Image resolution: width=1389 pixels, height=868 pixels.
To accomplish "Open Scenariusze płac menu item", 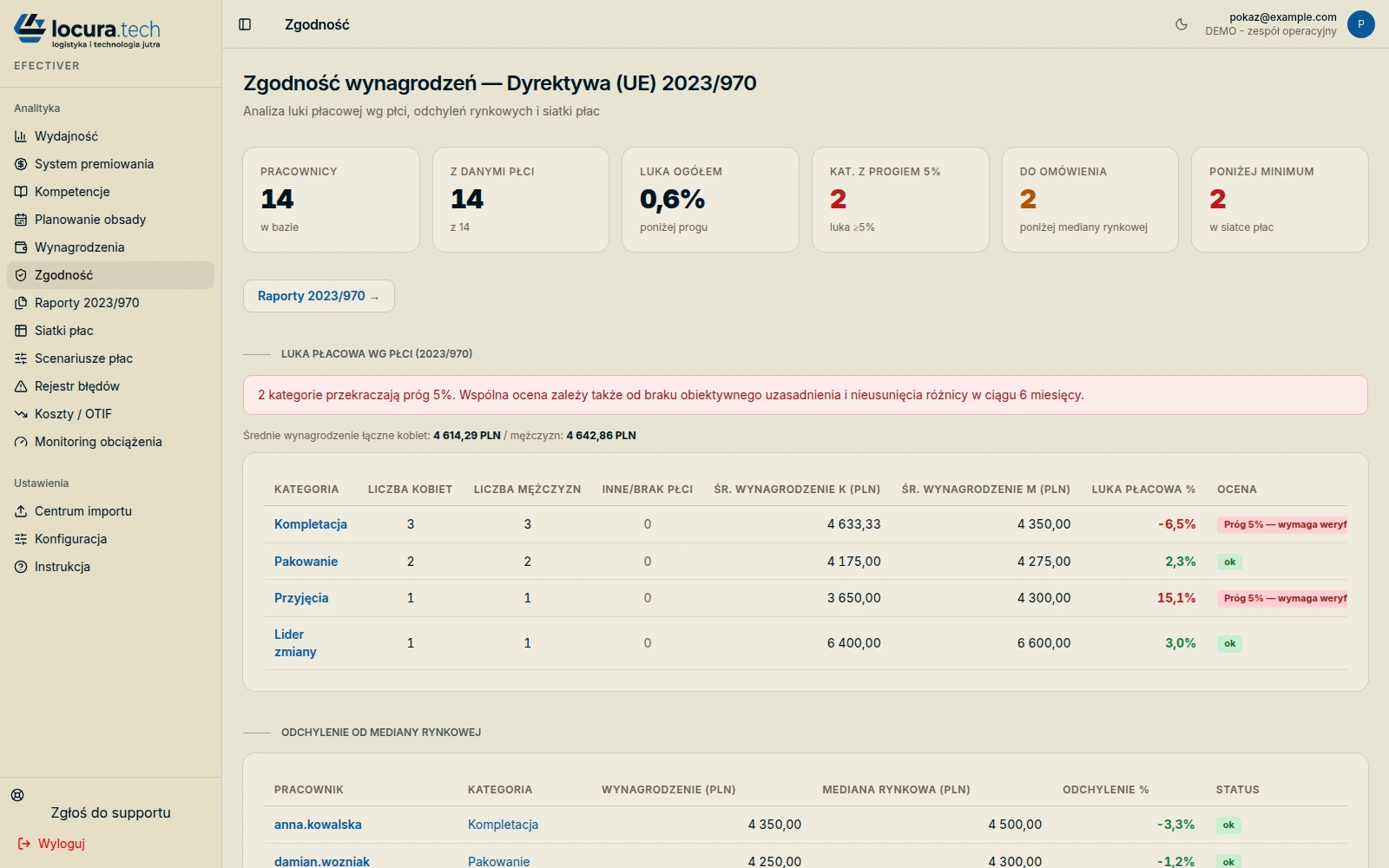I will click(110, 358).
